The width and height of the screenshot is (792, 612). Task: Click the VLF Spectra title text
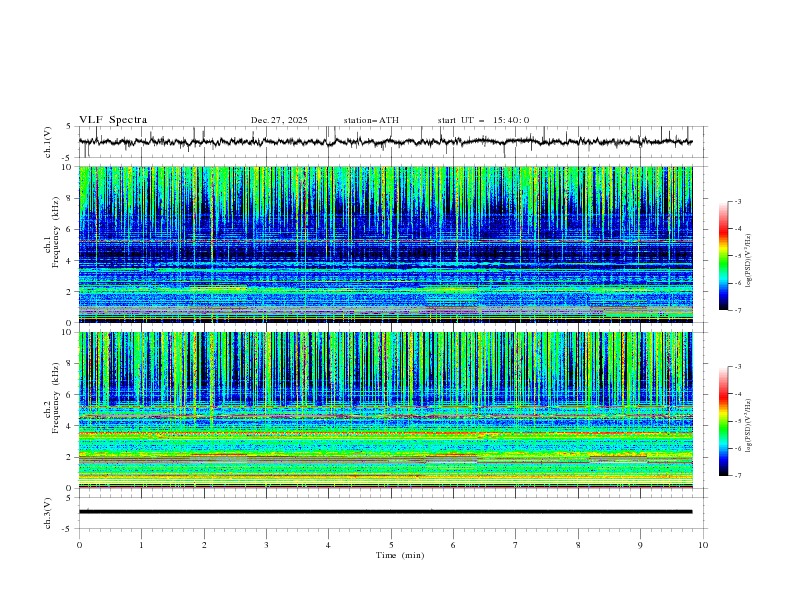tap(113, 120)
